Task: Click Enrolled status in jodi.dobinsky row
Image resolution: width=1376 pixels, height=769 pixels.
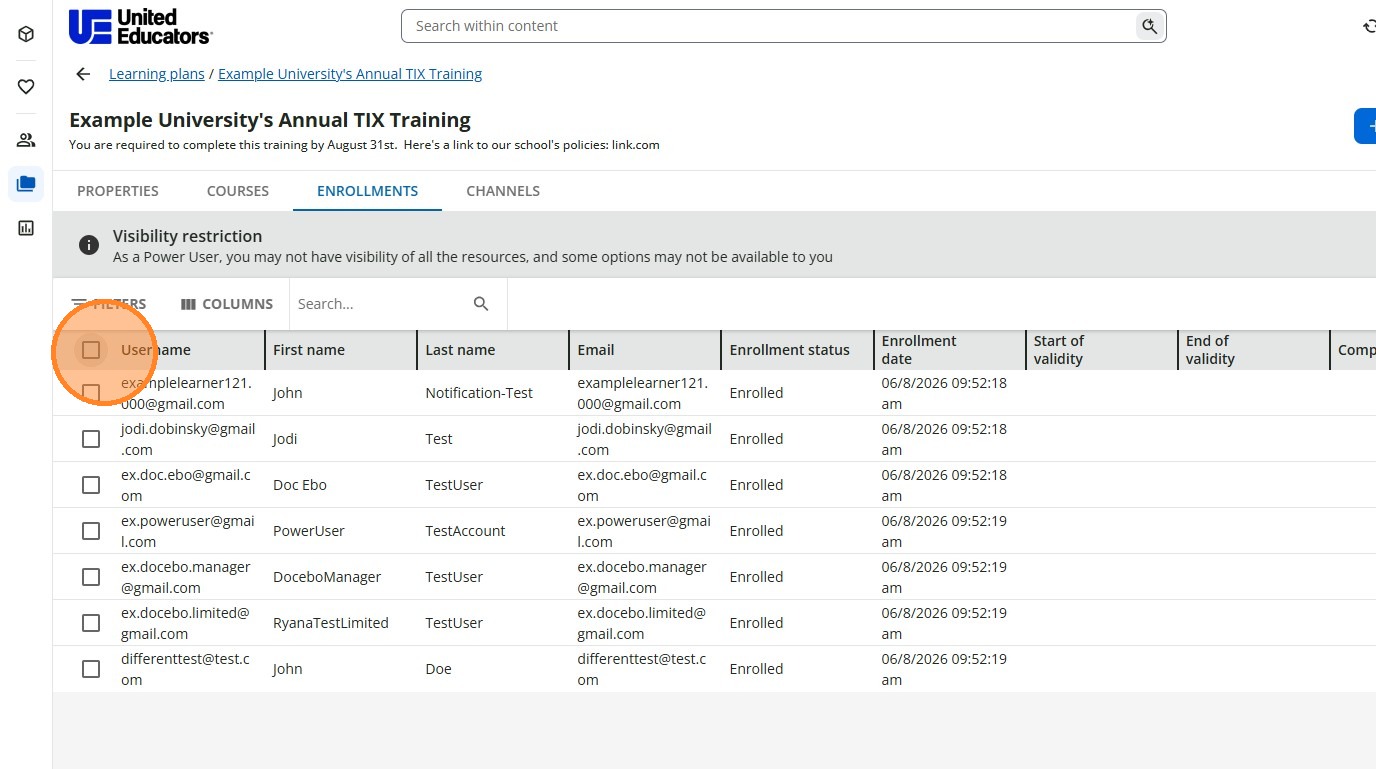Action: [756, 439]
